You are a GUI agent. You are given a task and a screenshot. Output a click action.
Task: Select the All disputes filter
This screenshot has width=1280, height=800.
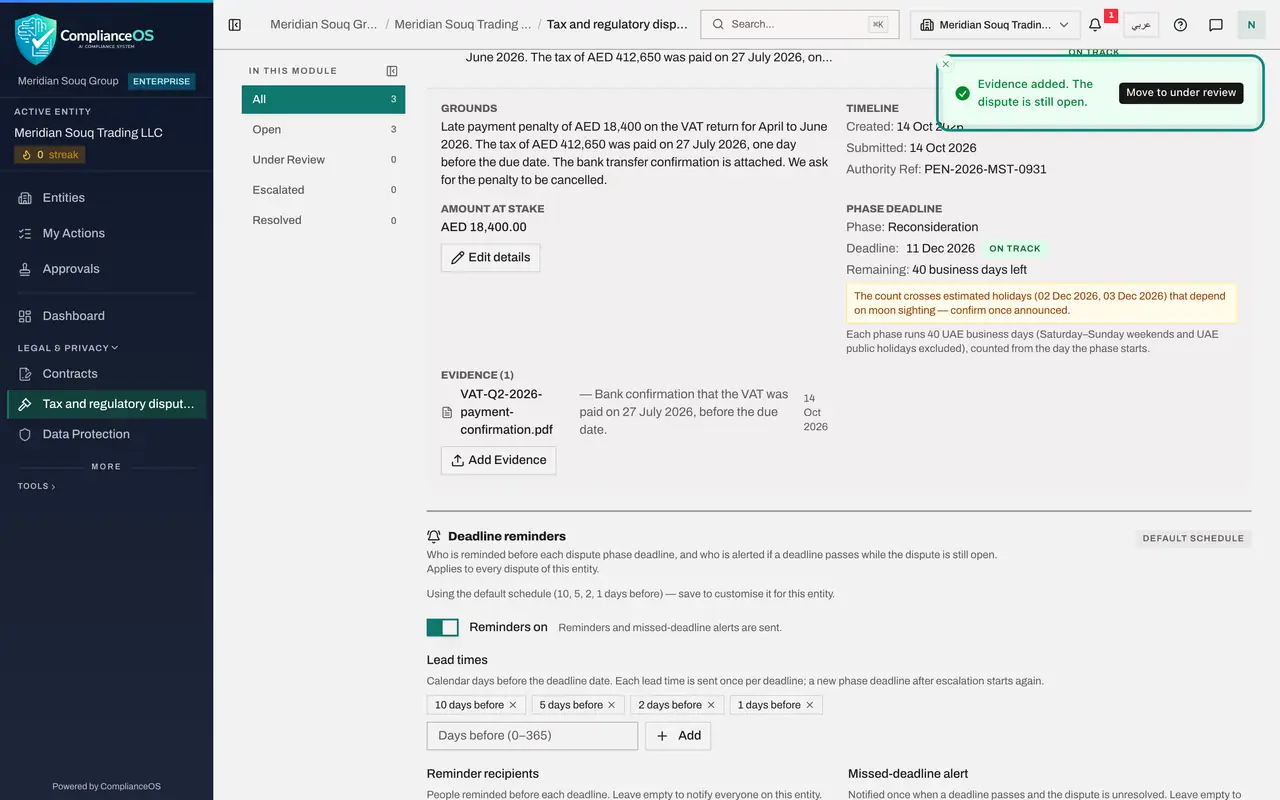[x=323, y=99]
